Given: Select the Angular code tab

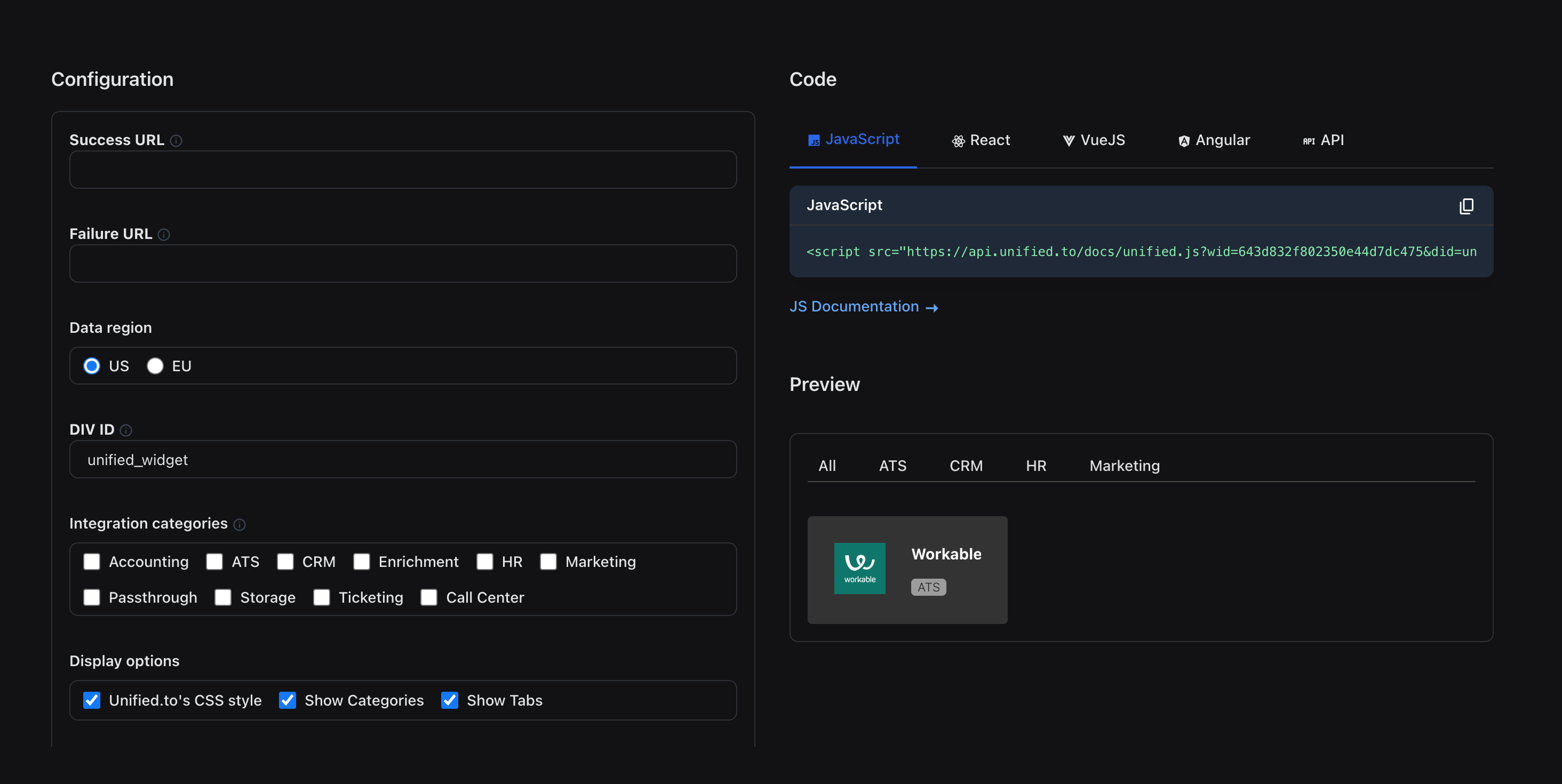Looking at the screenshot, I should click(1214, 141).
